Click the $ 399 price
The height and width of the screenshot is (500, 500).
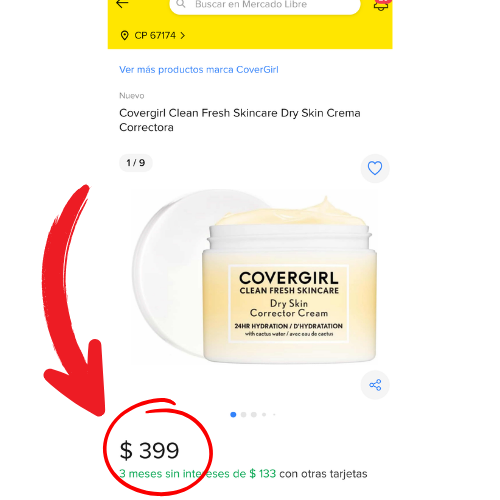point(149,451)
